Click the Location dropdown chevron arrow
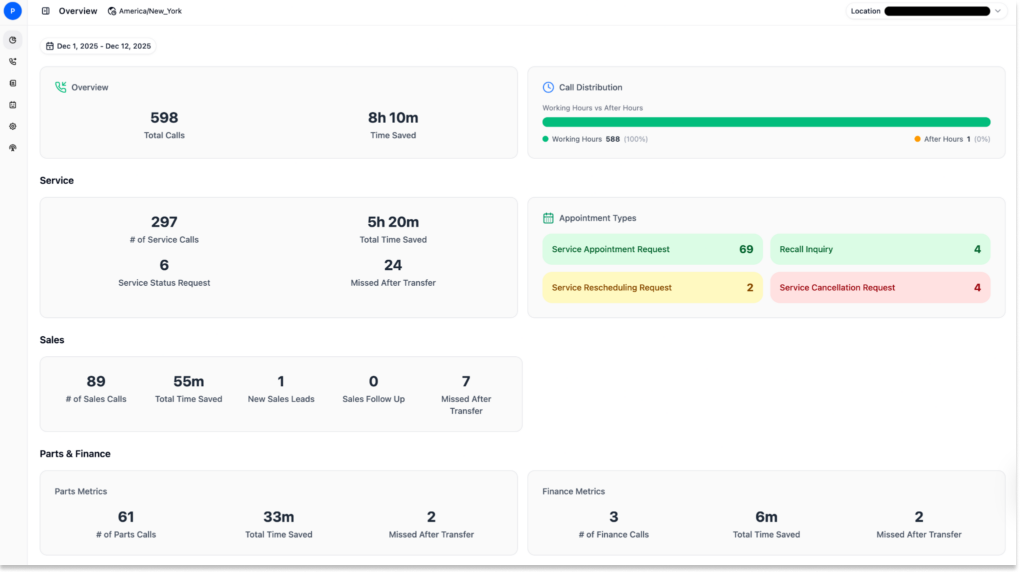 point(998,11)
